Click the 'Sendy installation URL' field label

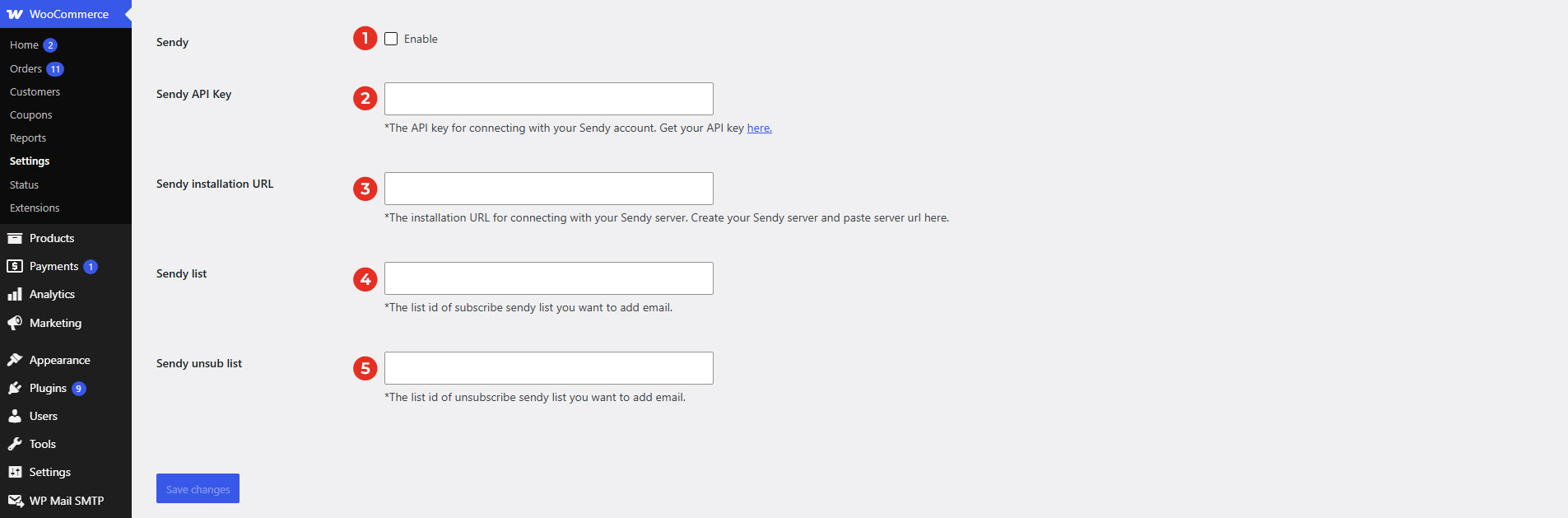[x=215, y=184]
